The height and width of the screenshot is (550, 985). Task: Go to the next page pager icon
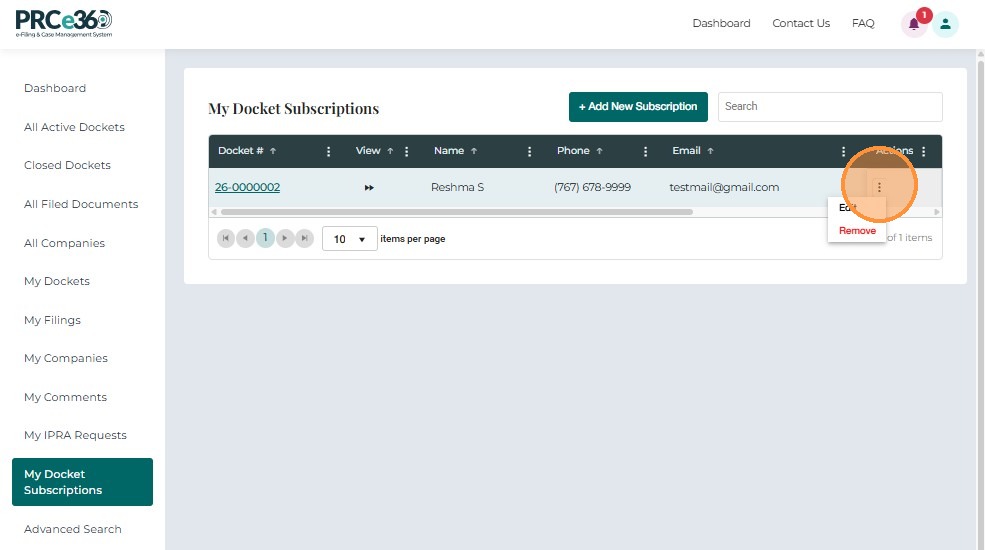285,238
